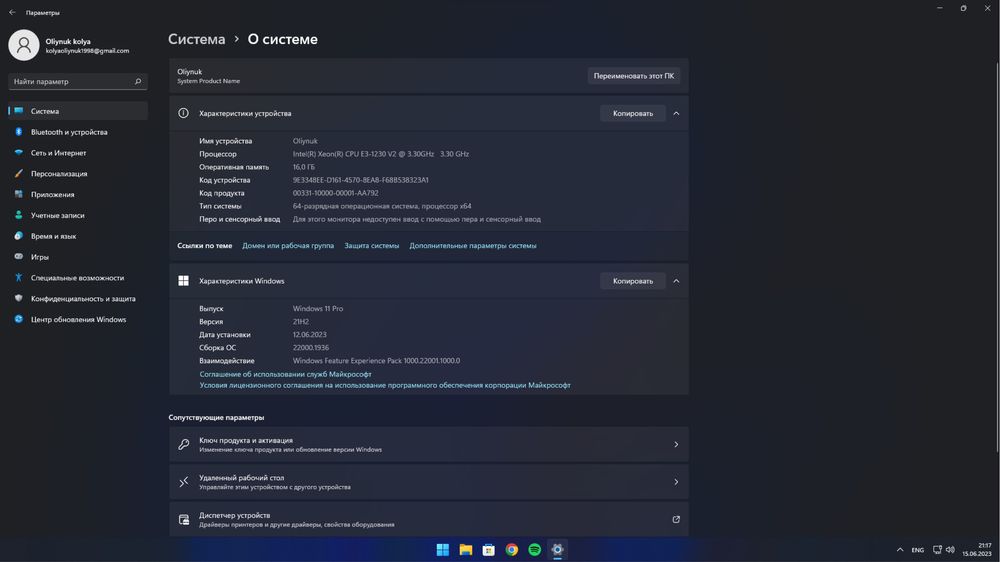This screenshot has width=1000, height=562.
Task: Click the Время и язык globe icon
Action: coord(18,236)
